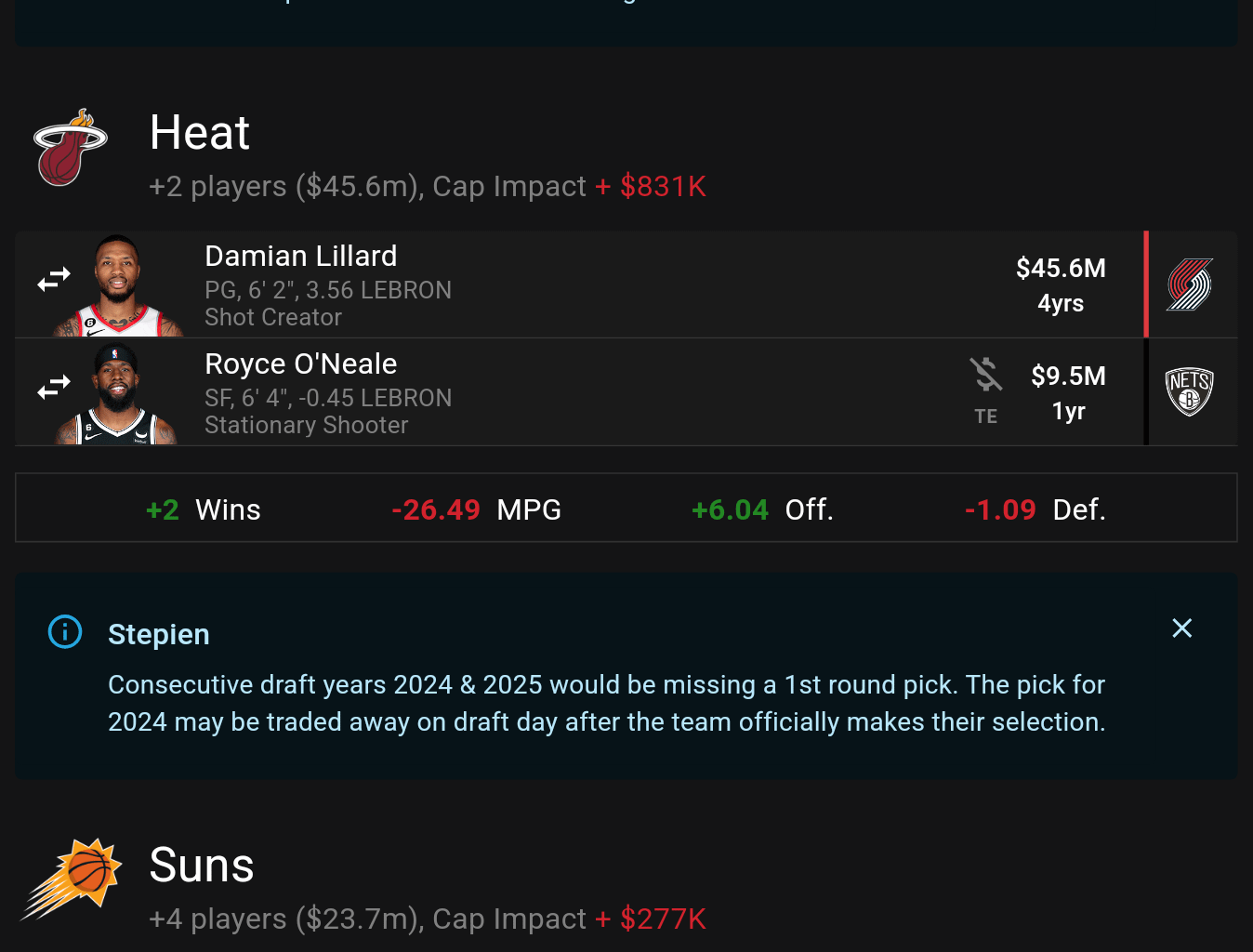Click the Nets logo on O'Neale's row
This screenshot has width=1253, height=952.
(1191, 391)
